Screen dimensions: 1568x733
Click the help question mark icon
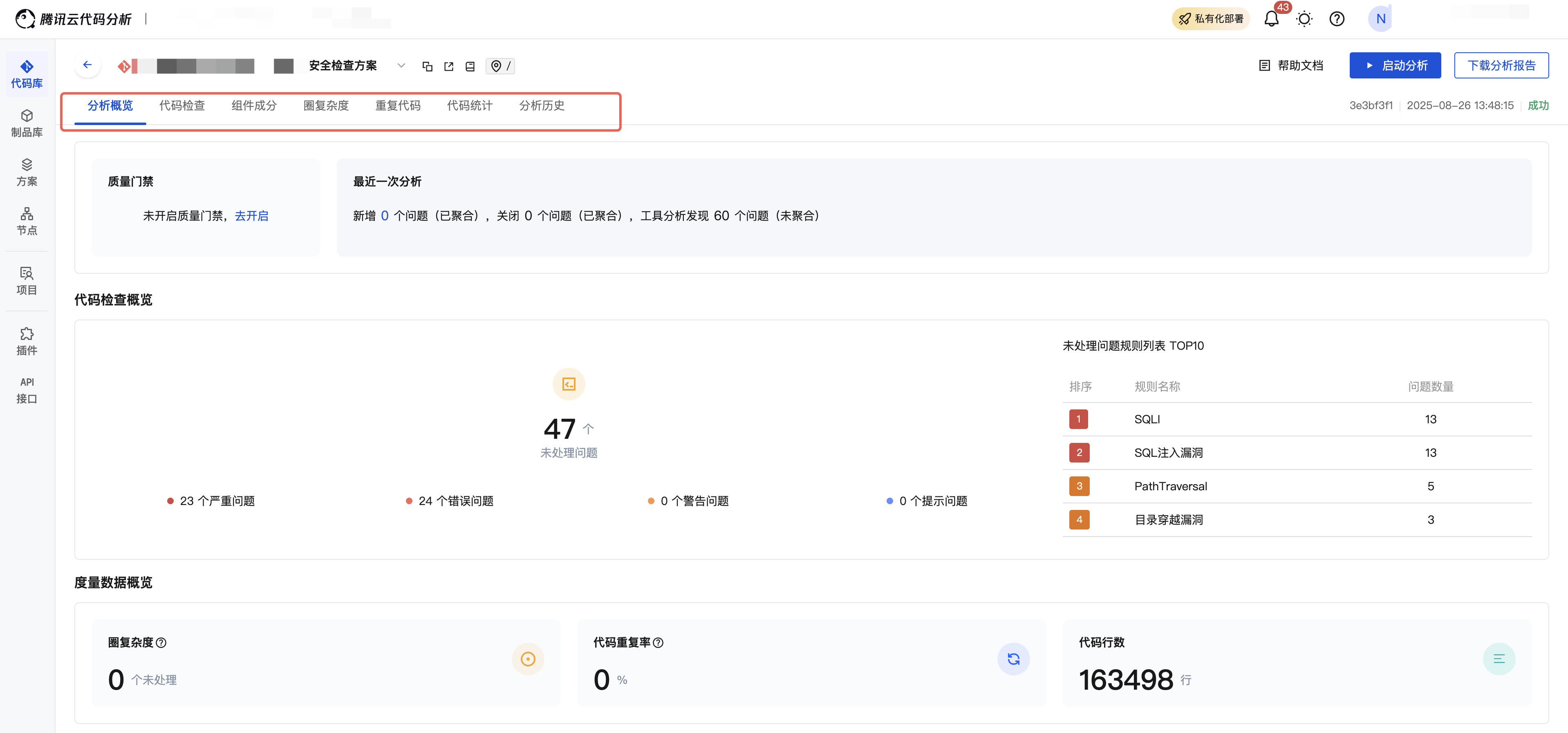pos(1337,19)
